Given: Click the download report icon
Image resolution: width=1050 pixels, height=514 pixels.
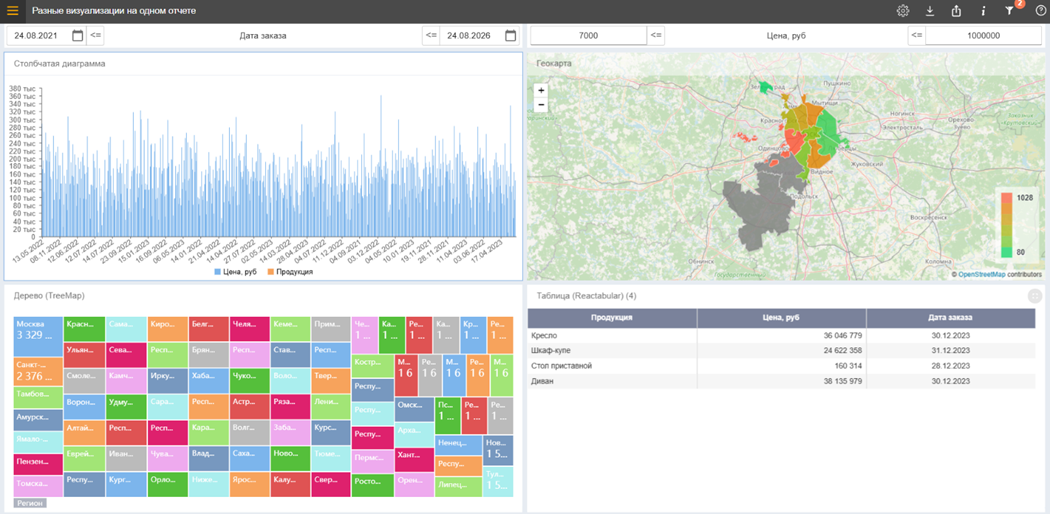Looking at the screenshot, I should [x=929, y=11].
